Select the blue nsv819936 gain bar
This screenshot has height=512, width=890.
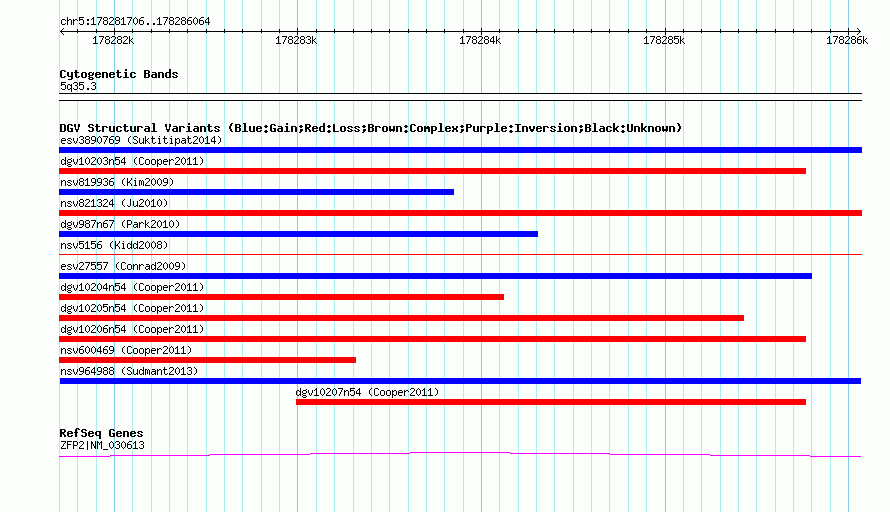257,192
